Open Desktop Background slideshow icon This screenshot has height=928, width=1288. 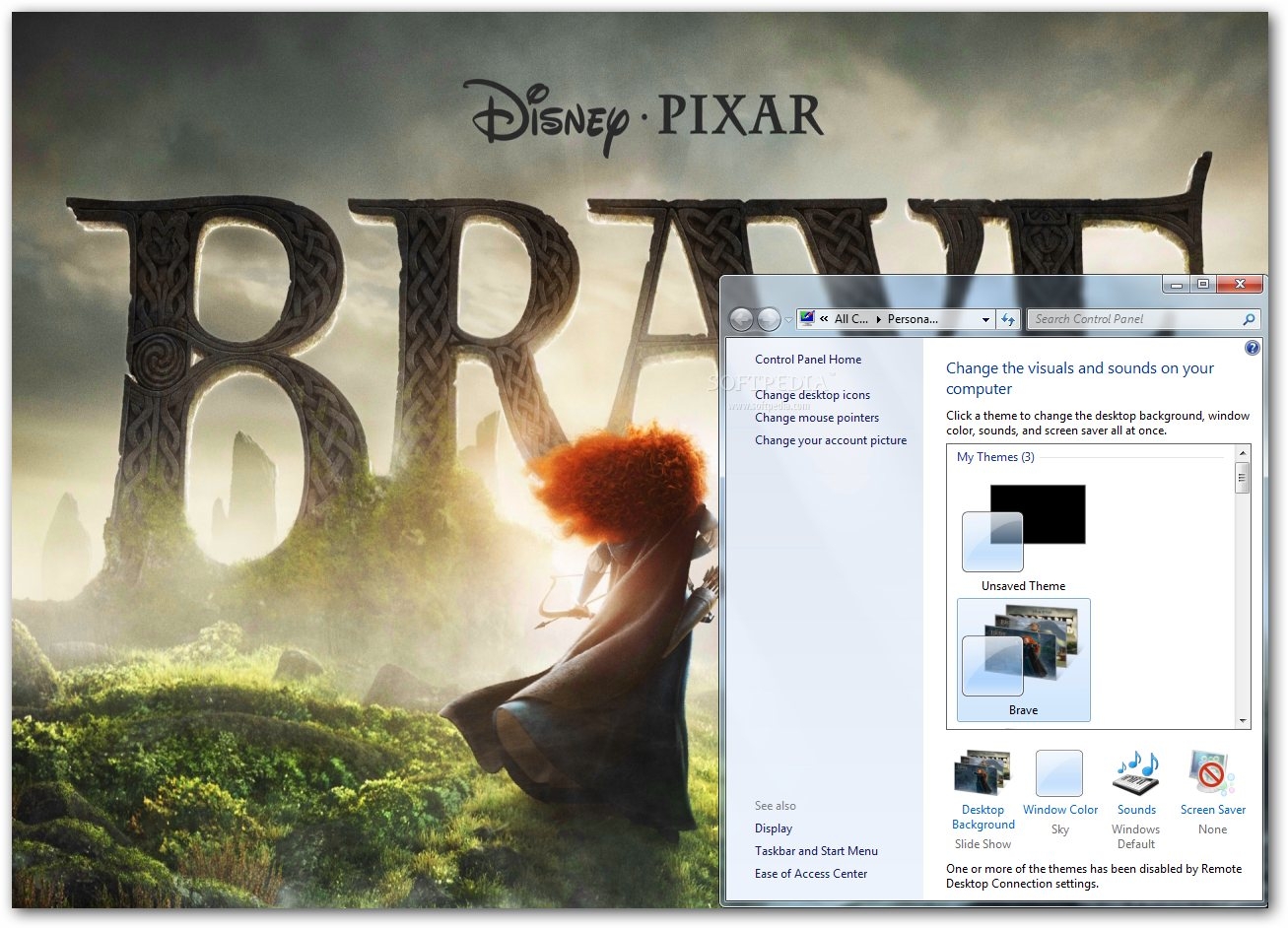pos(983,773)
